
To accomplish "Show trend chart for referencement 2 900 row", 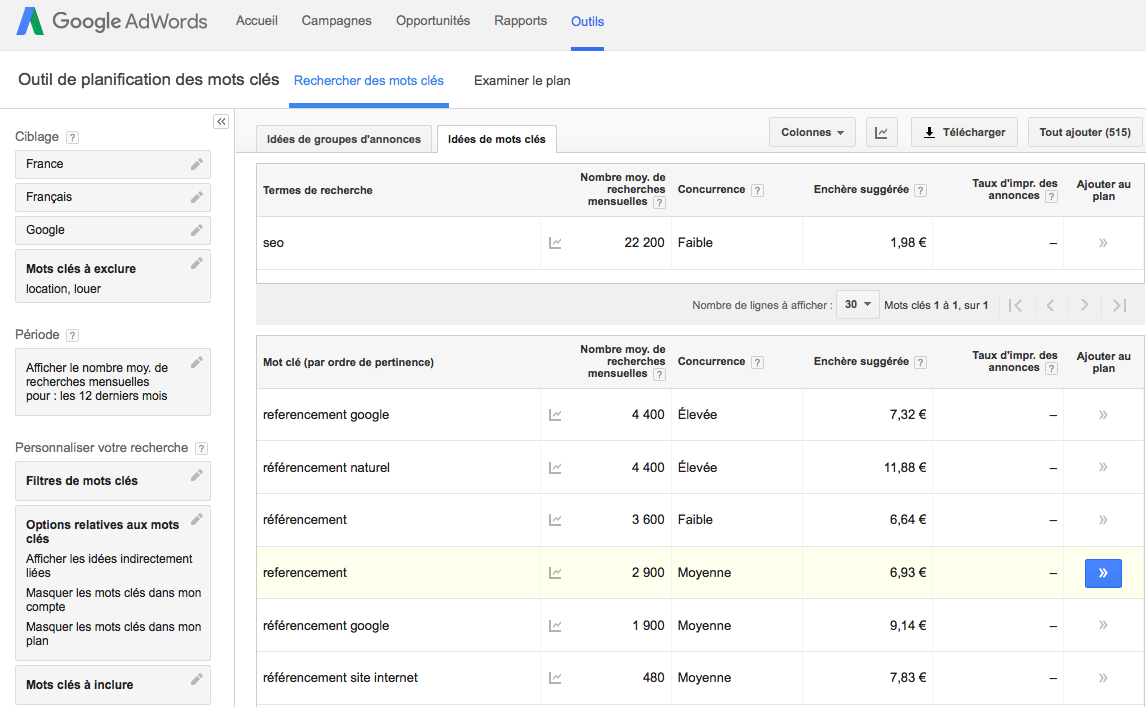I will point(555,572).
